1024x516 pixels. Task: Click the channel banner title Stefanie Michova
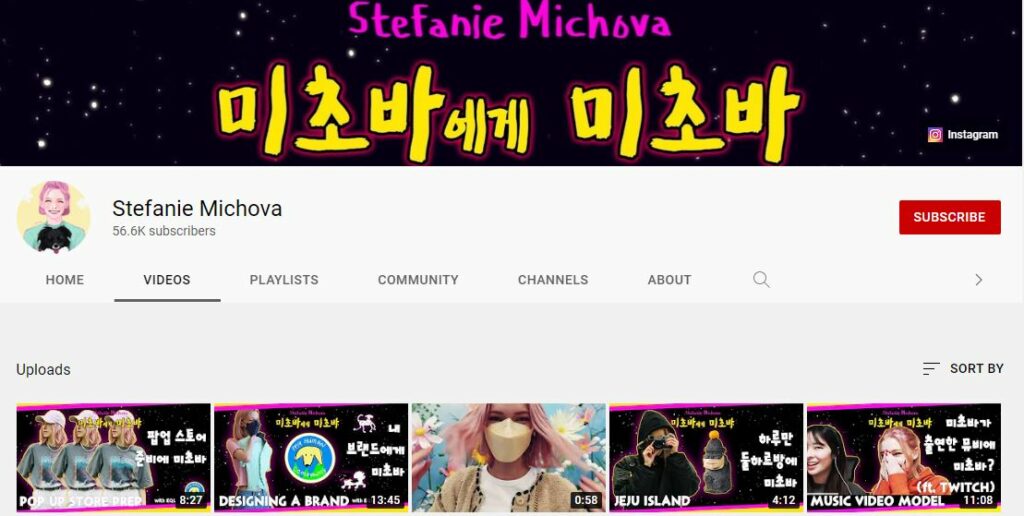[x=509, y=20]
